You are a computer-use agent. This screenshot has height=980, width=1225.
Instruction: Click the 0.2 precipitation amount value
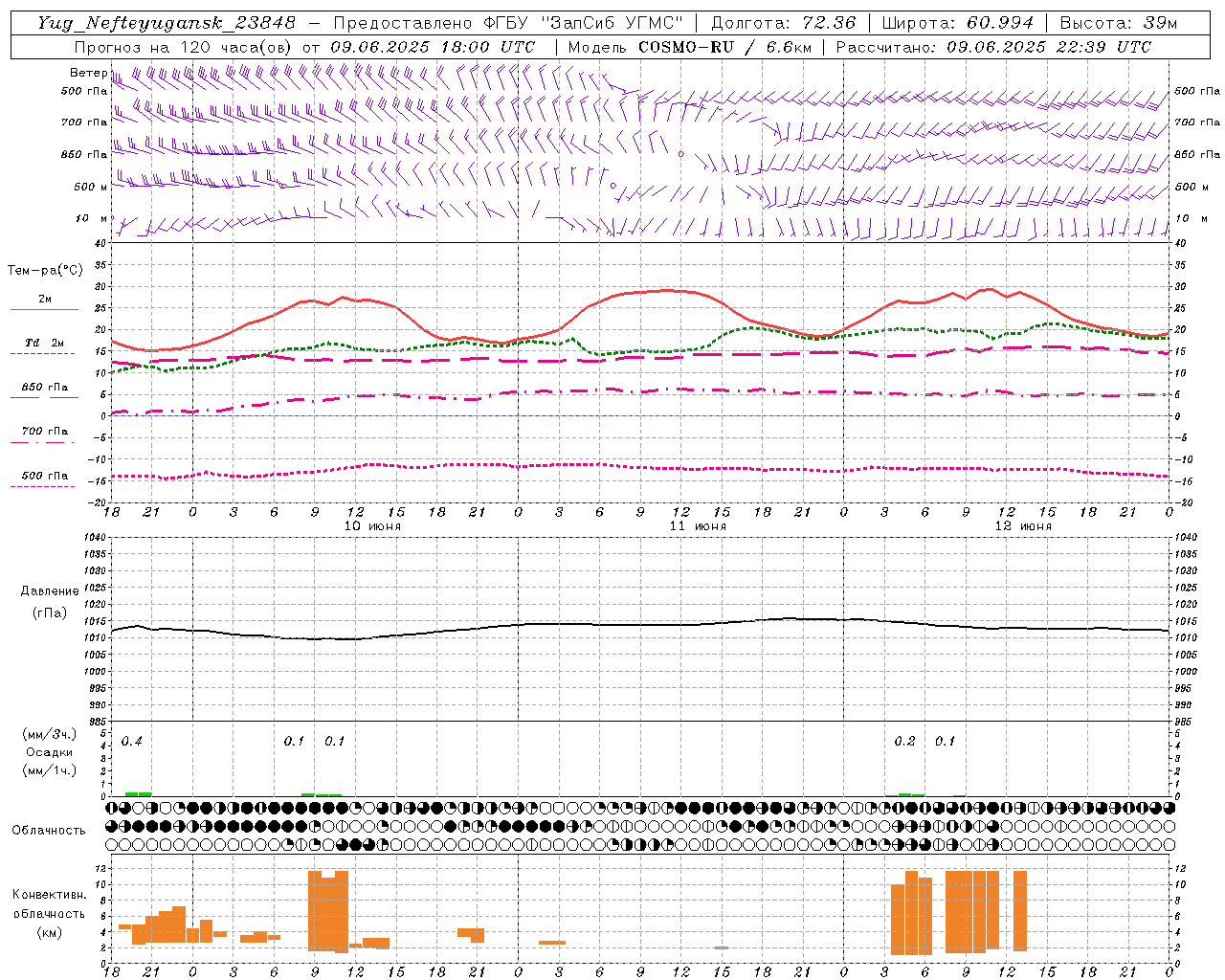click(904, 742)
